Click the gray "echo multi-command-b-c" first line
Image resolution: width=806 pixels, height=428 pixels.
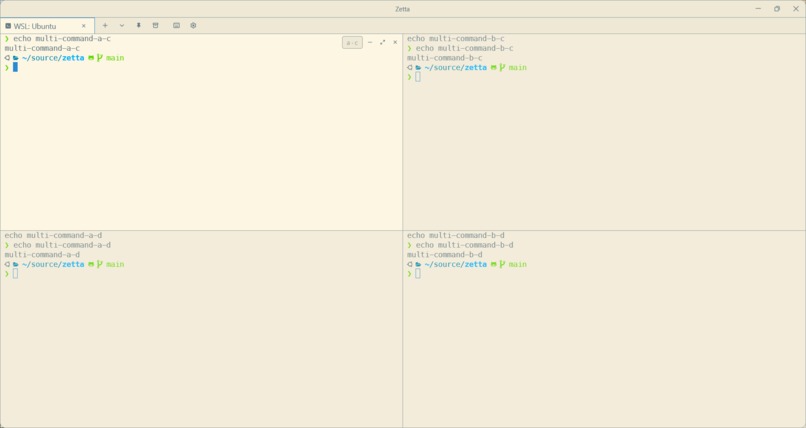click(455, 39)
